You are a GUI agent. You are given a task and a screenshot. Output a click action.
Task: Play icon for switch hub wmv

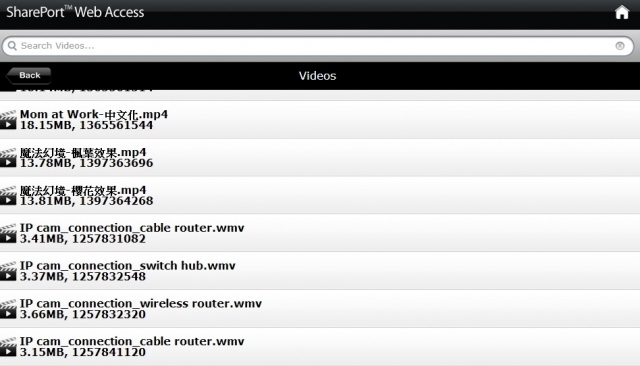(x=8, y=271)
